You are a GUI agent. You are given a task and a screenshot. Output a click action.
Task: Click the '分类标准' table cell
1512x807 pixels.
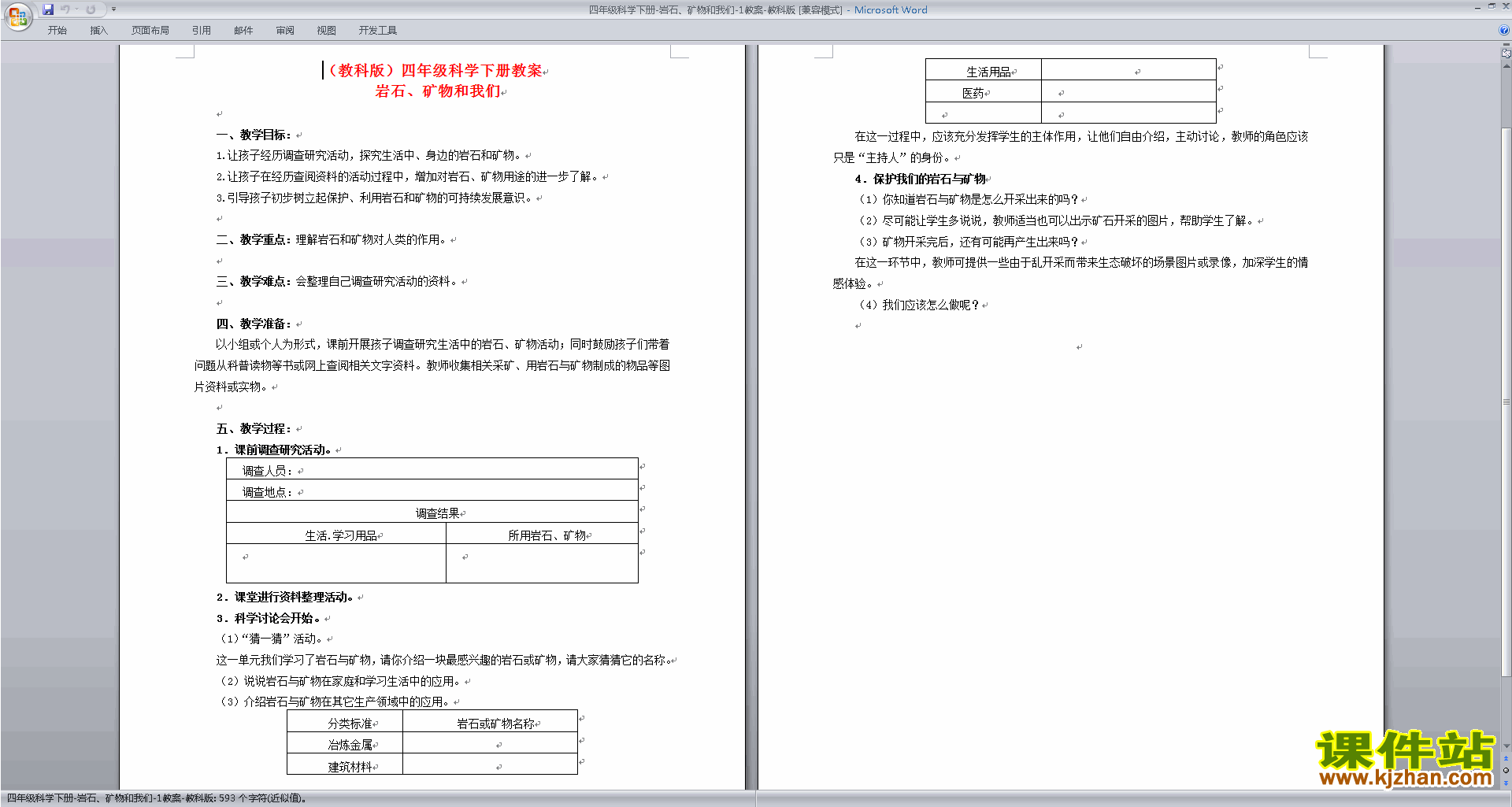[x=345, y=722]
